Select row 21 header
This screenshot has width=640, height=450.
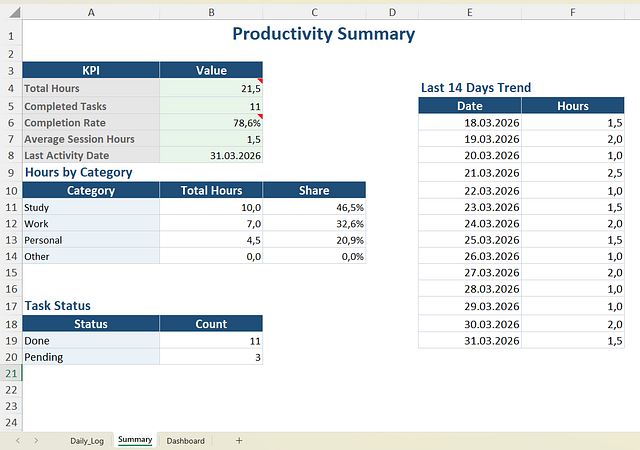[x=11, y=373]
